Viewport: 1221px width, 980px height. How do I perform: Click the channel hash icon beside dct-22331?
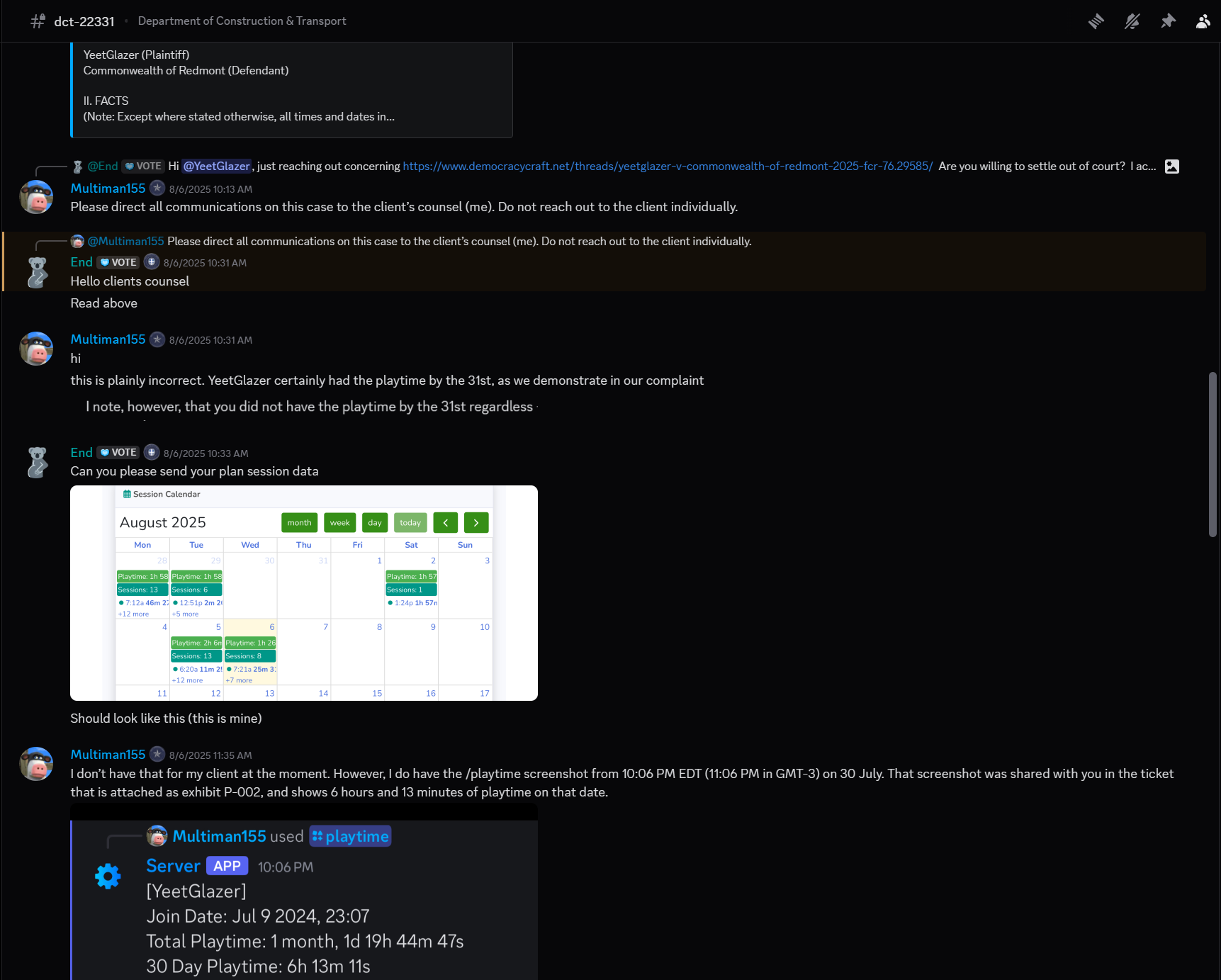tap(38, 21)
